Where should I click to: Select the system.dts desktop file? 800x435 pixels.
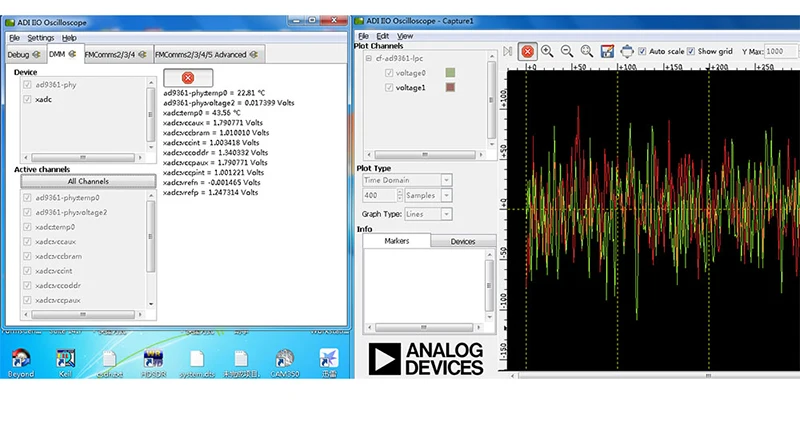(x=197, y=363)
